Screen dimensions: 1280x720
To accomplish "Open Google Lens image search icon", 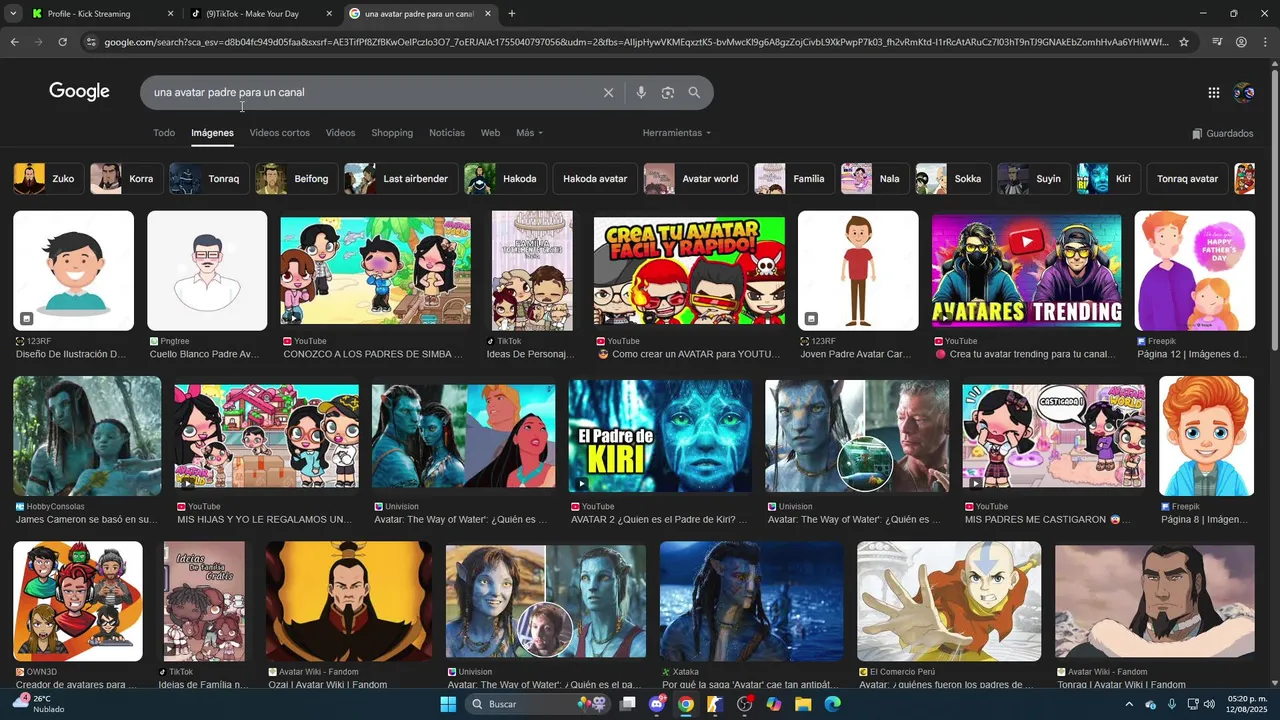I will (x=668, y=93).
